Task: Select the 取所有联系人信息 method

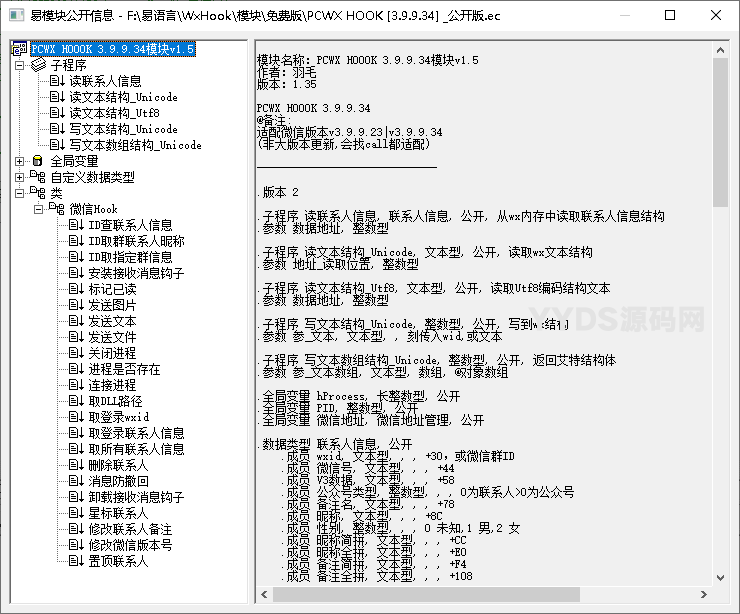Action: [x=136, y=449]
